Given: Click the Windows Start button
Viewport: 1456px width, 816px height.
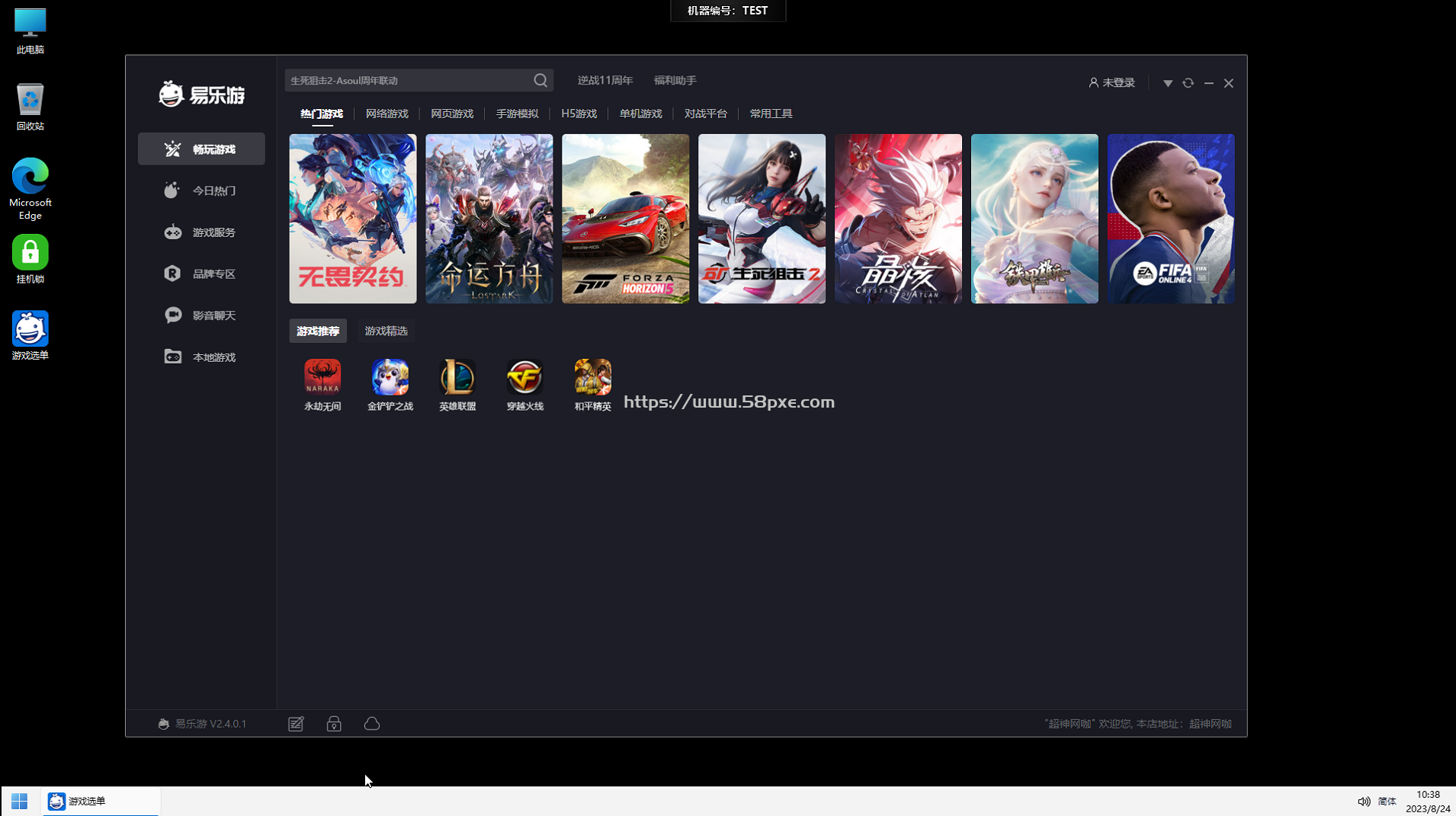Looking at the screenshot, I should [x=20, y=801].
